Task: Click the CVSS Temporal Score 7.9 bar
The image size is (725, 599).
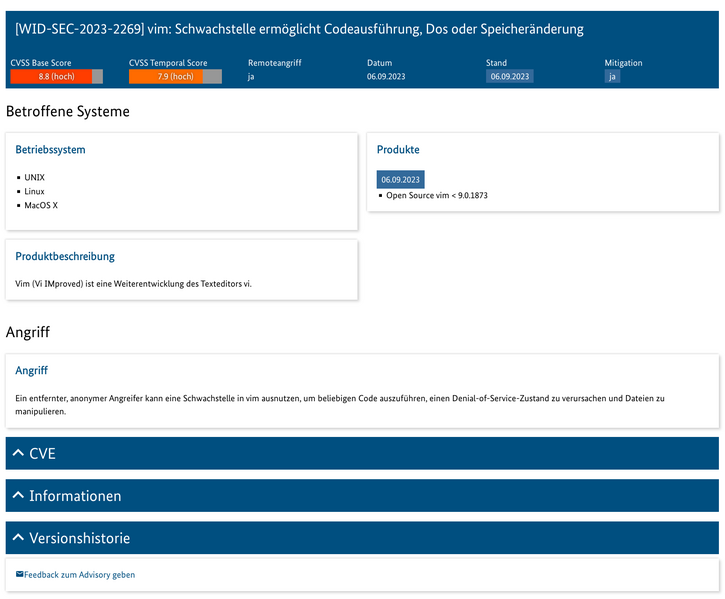Action: click(x=175, y=76)
